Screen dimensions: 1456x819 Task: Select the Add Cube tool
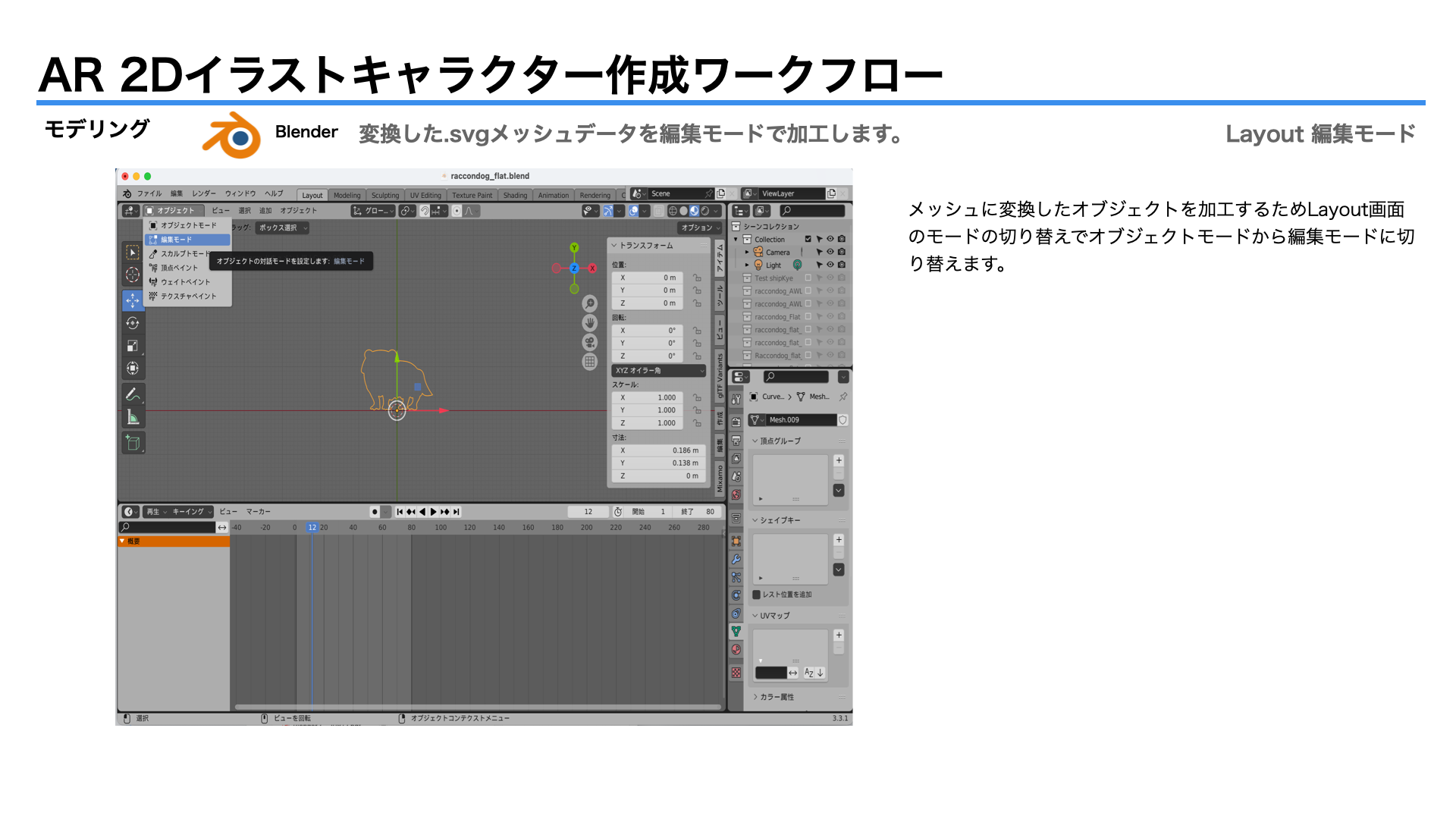pos(133,443)
